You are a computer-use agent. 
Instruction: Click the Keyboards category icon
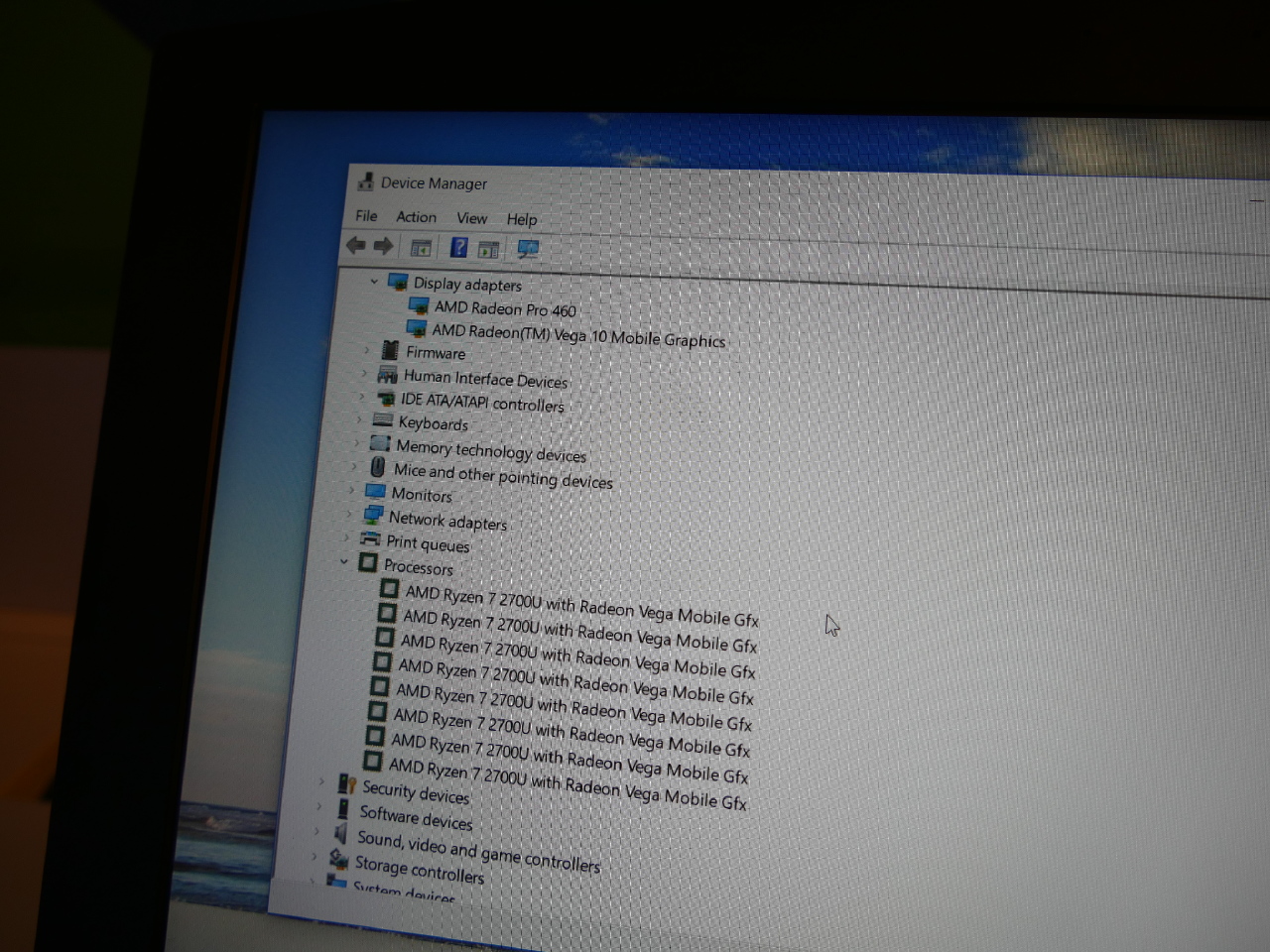pos(383,420)
